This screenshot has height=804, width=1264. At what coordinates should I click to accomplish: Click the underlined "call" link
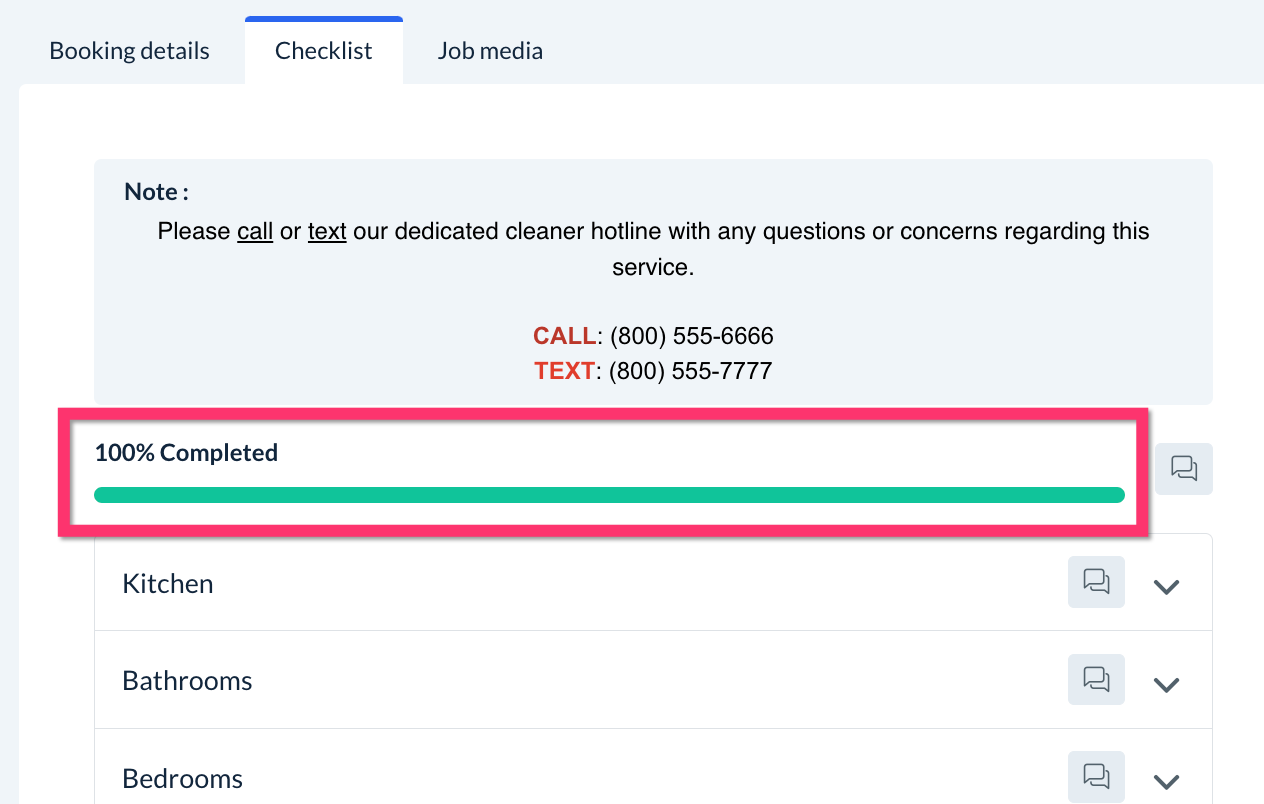(255, 232)
